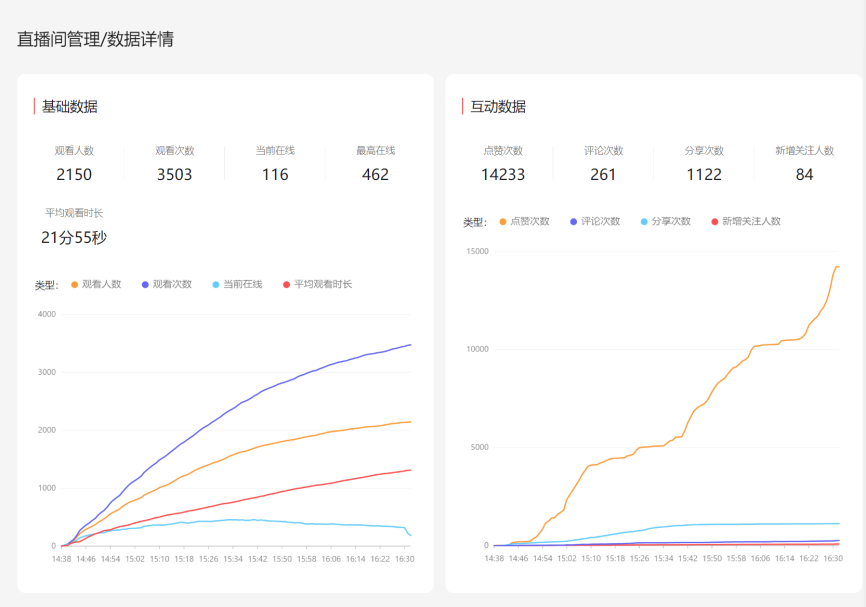
Task: Select the 分享次数 value 1122
Action: tap(704, 175)
